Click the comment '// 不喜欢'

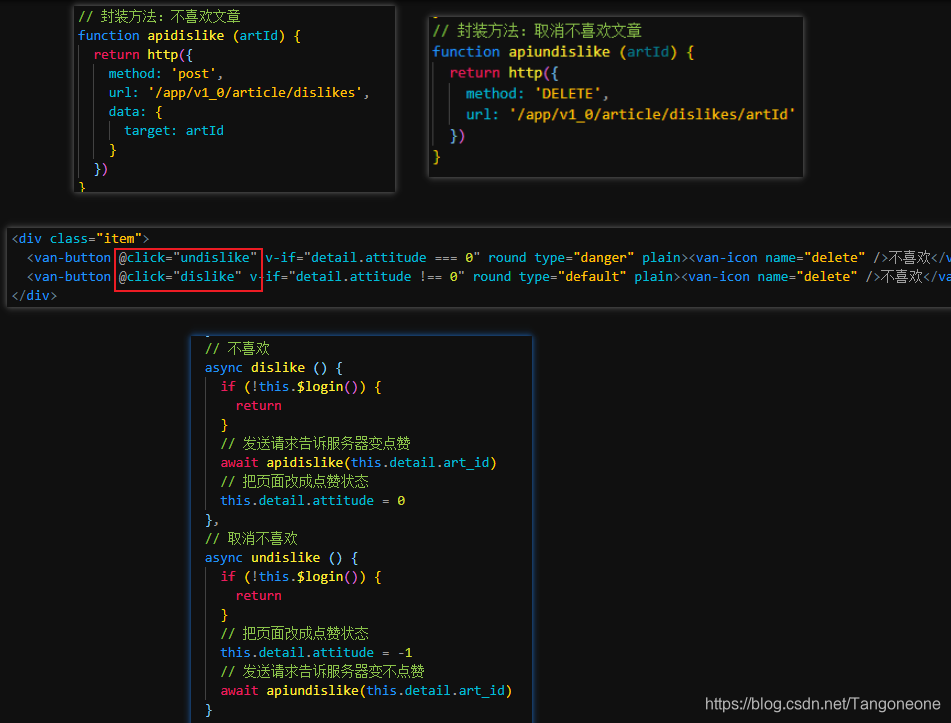[237, 349]
